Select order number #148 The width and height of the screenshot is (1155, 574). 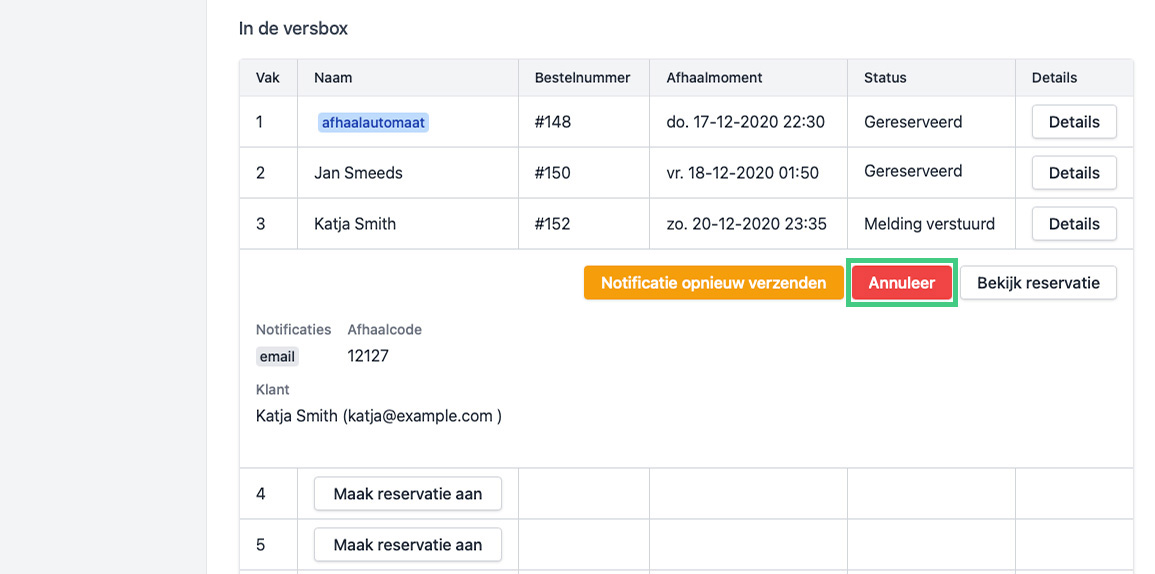coord(553,122)
